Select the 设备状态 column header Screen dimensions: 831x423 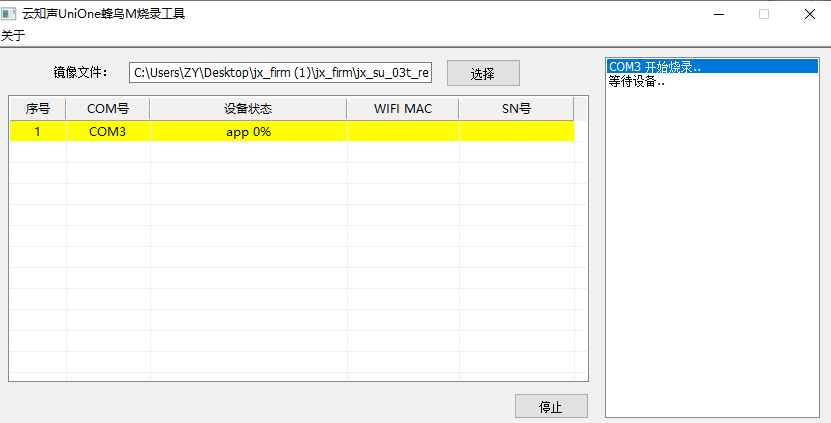248,108
